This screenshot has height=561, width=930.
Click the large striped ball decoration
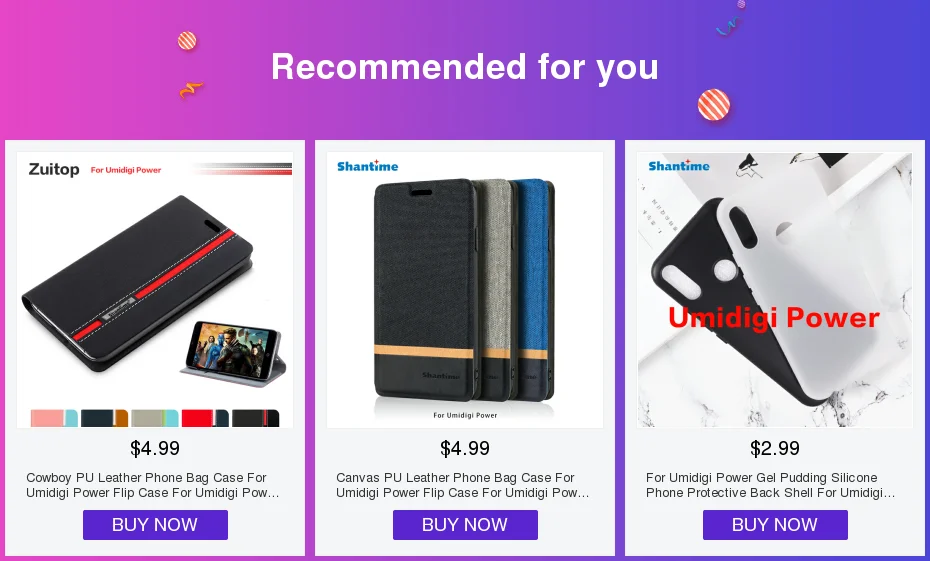pyautogui.click(x=714, y=105)
